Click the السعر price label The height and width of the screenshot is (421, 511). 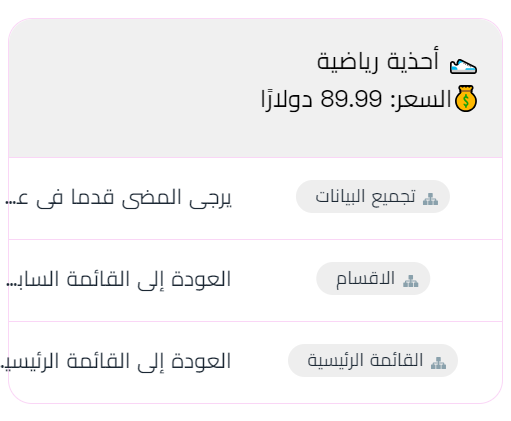click(x=421, y=99)
